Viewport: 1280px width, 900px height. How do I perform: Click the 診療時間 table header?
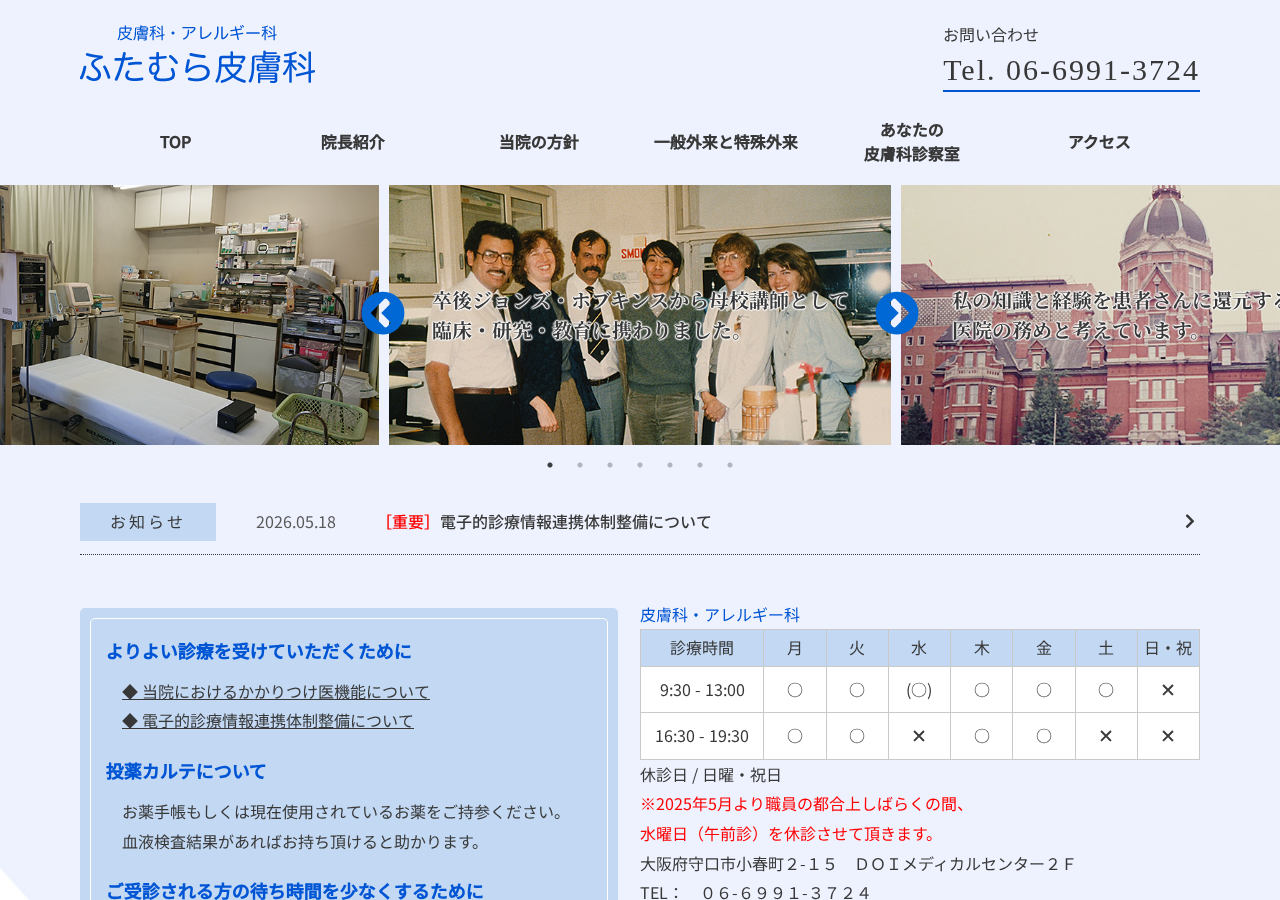[x=702, y=648]
